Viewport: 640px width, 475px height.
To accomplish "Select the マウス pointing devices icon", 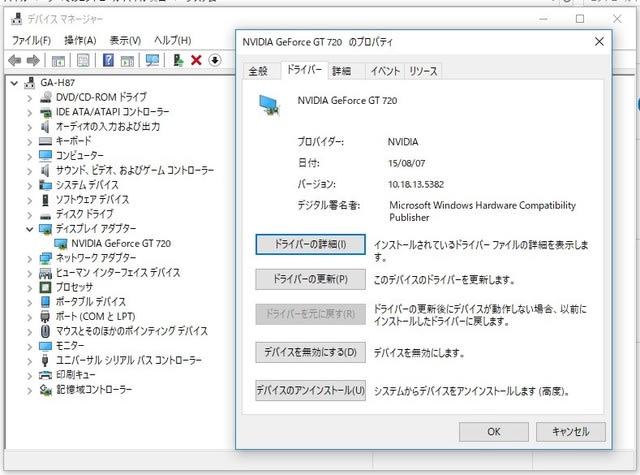I will coord(45,331).
